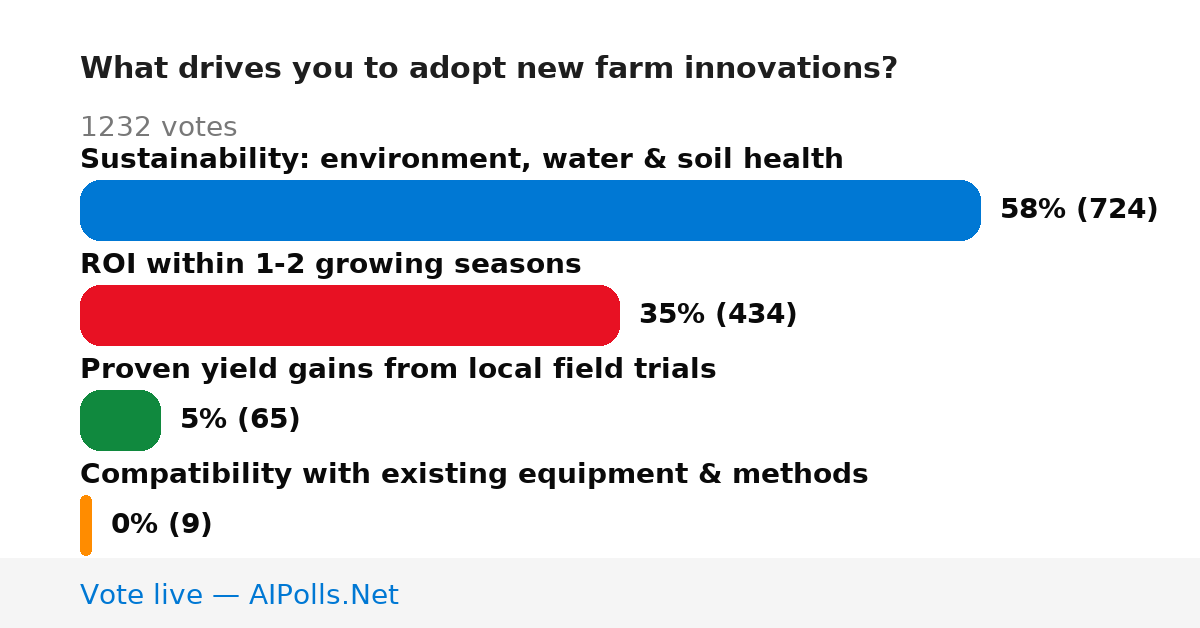Image resolution: width=1200 pixels, height=628 pixels.
Task: Click the green yield gains result bar
Action: point(120,420)
